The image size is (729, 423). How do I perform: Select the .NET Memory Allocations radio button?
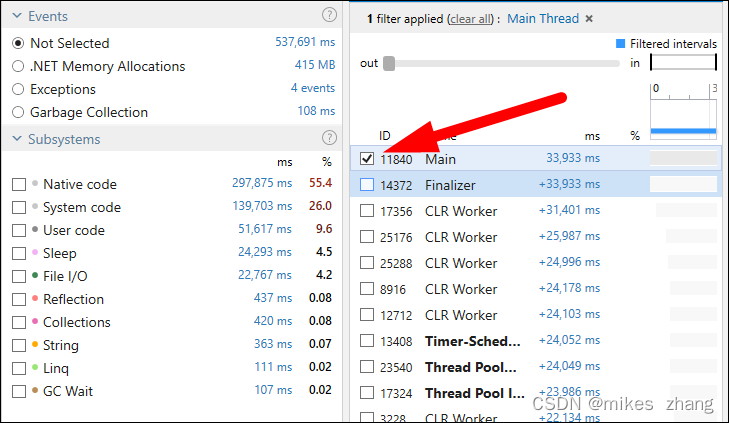tap(18, 66)
